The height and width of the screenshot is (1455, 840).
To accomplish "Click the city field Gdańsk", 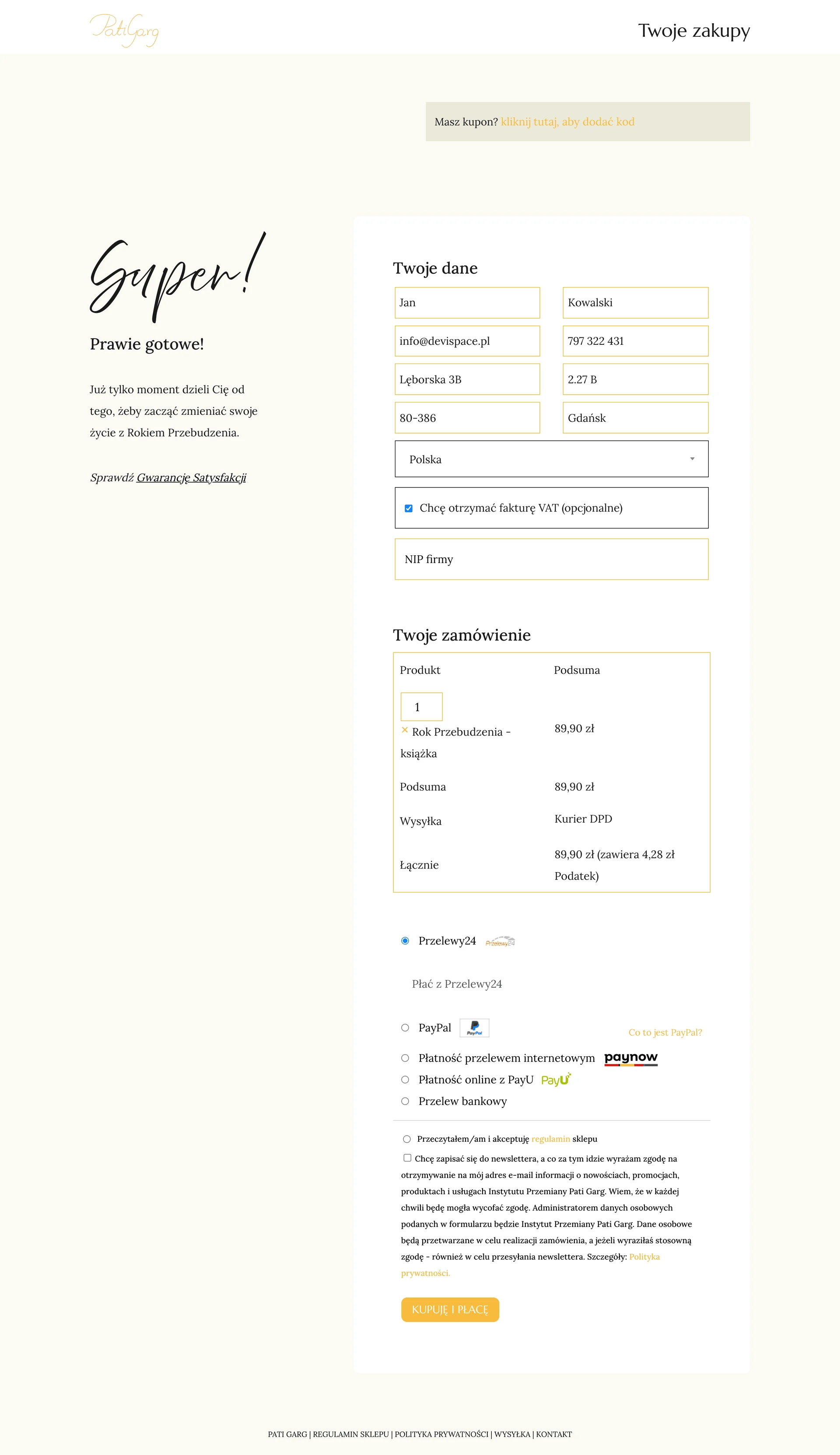I will [x=635, y=418].
